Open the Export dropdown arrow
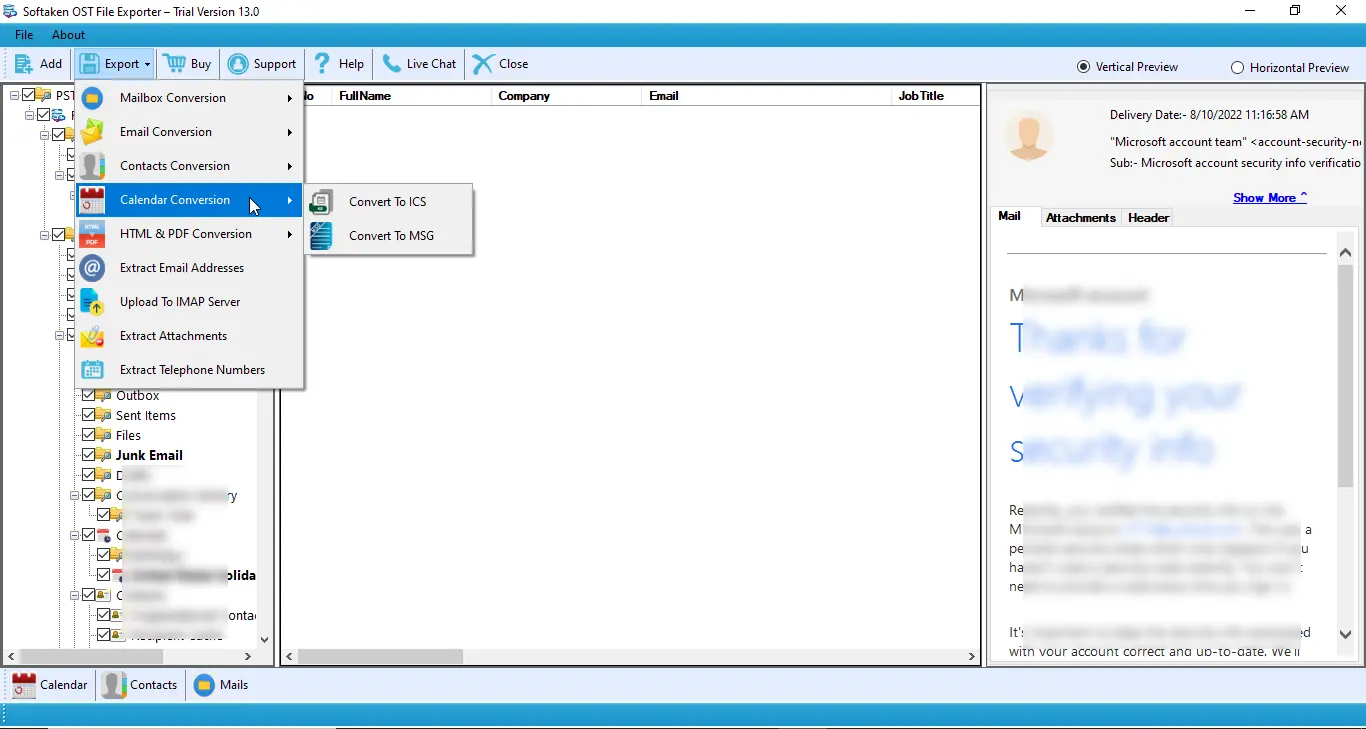The image size is (1366, 729). click(147, 63)
